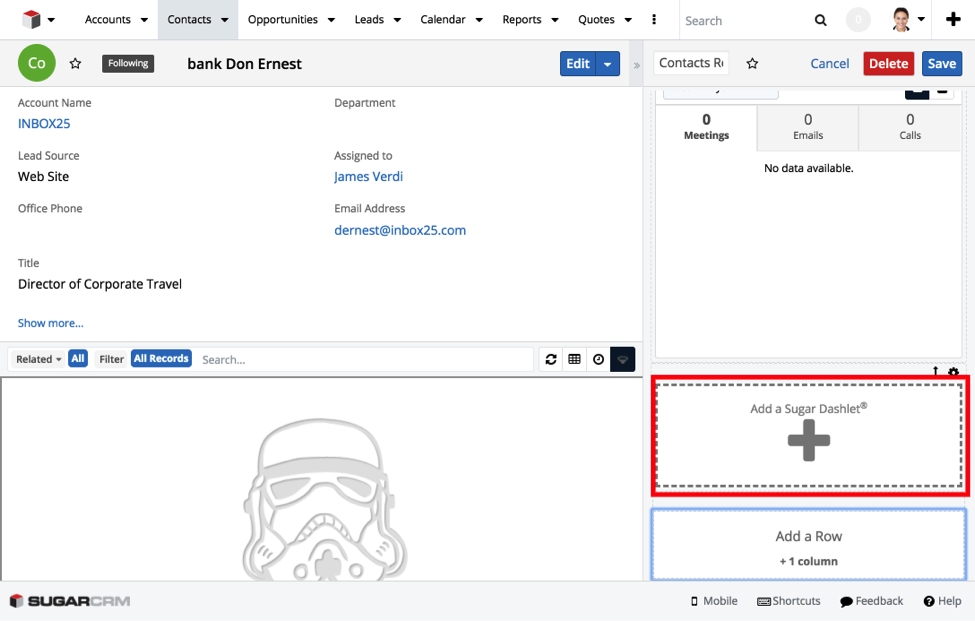Expand the Contacts menu caret
The height and width of the screenshot is (621, 975).
tap(224, 20)
